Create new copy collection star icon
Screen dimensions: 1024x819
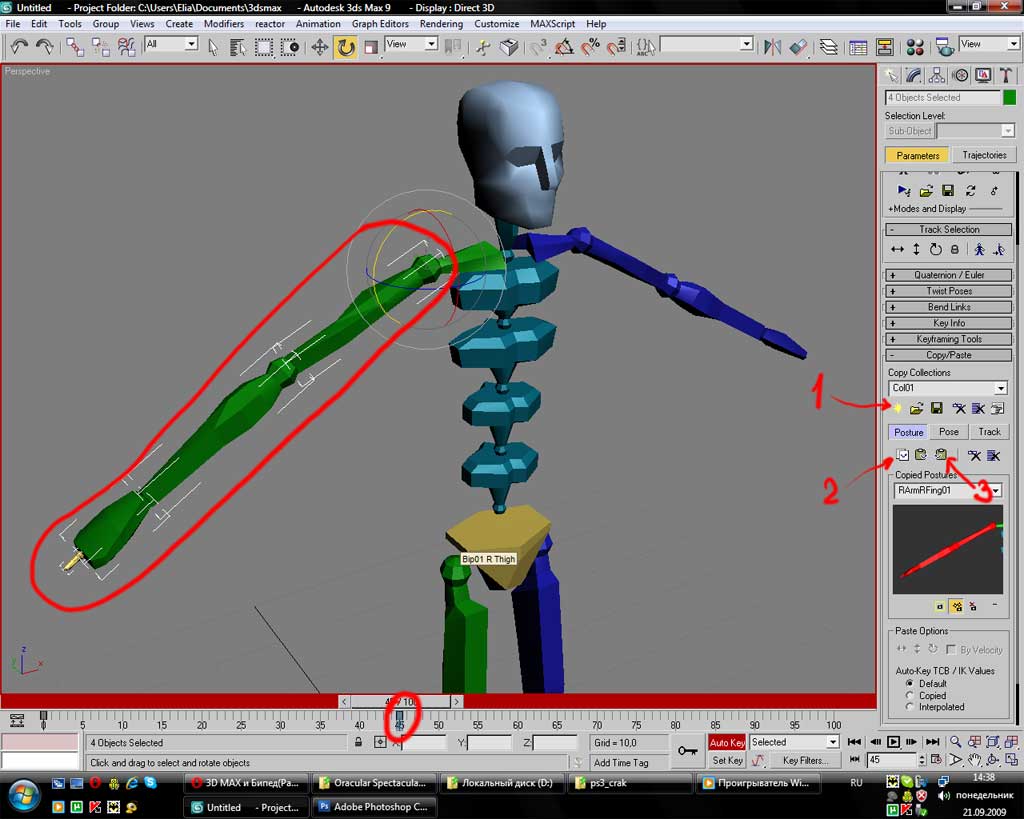(x=898, y=408)
